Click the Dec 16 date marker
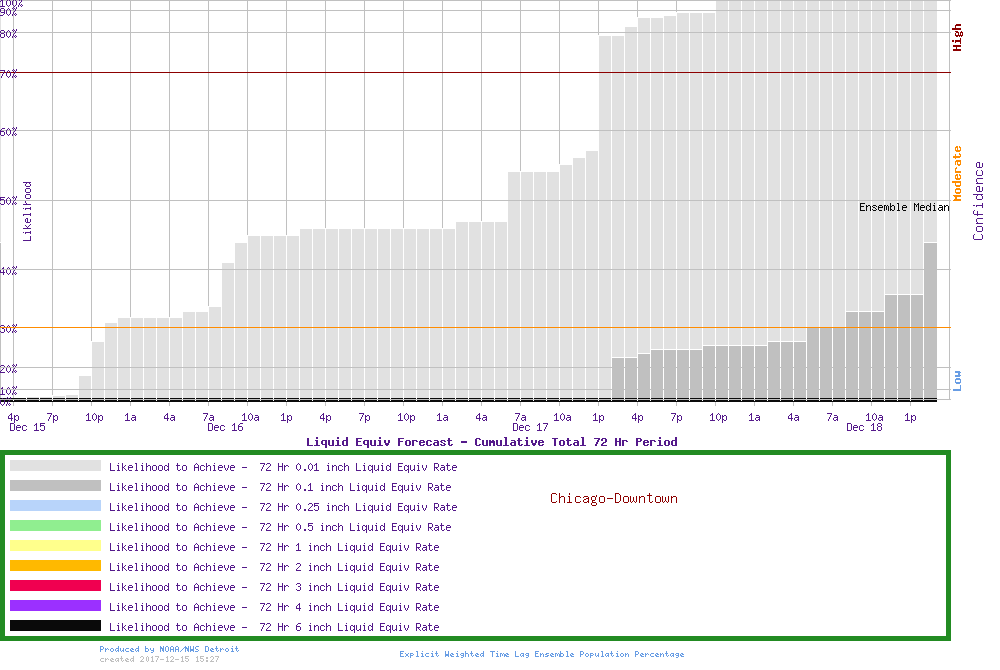Screen dimensions: 1000x670 click(x=225, y=428)
